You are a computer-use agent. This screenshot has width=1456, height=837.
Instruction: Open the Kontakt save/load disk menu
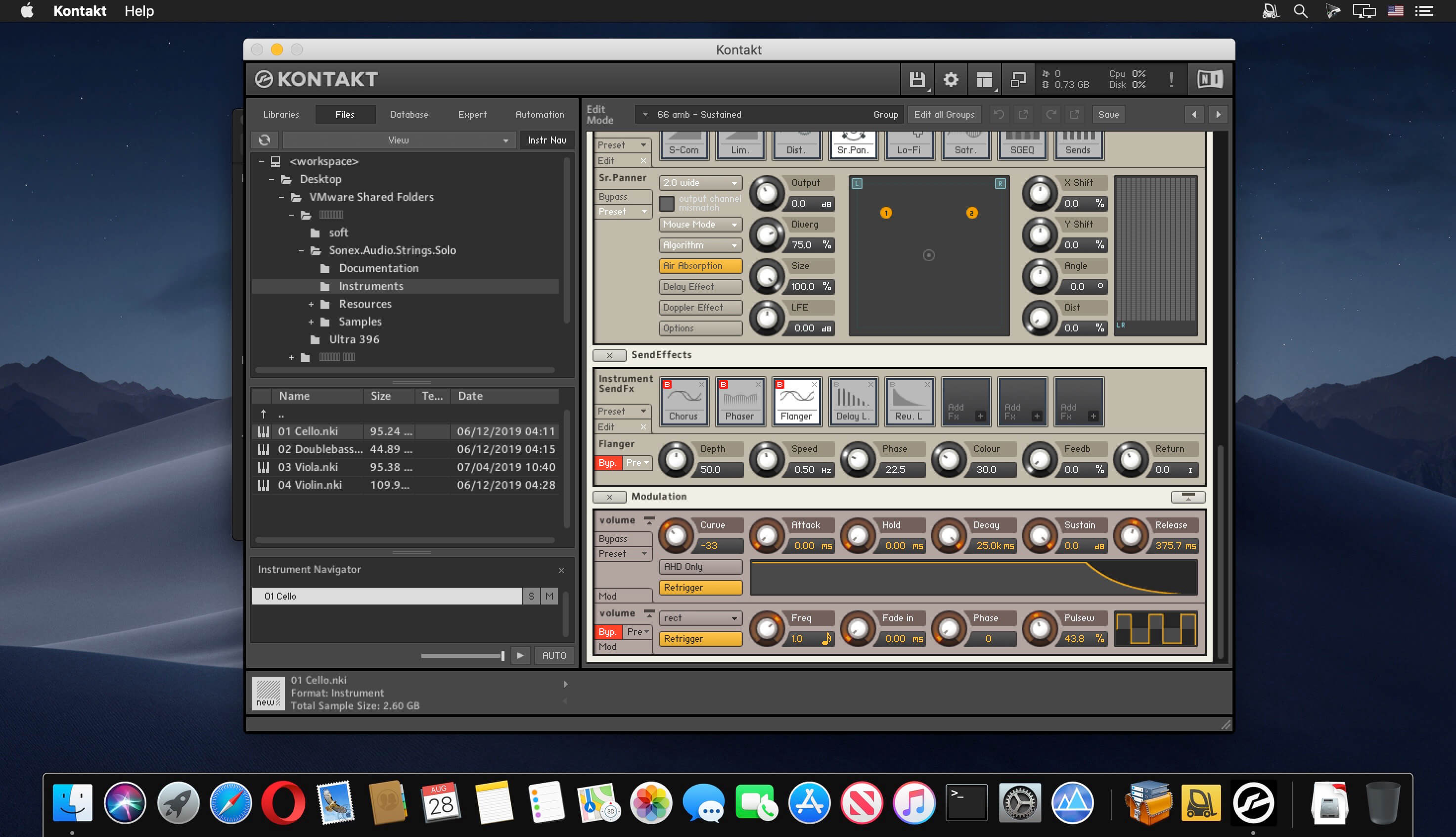pos(917,79)
